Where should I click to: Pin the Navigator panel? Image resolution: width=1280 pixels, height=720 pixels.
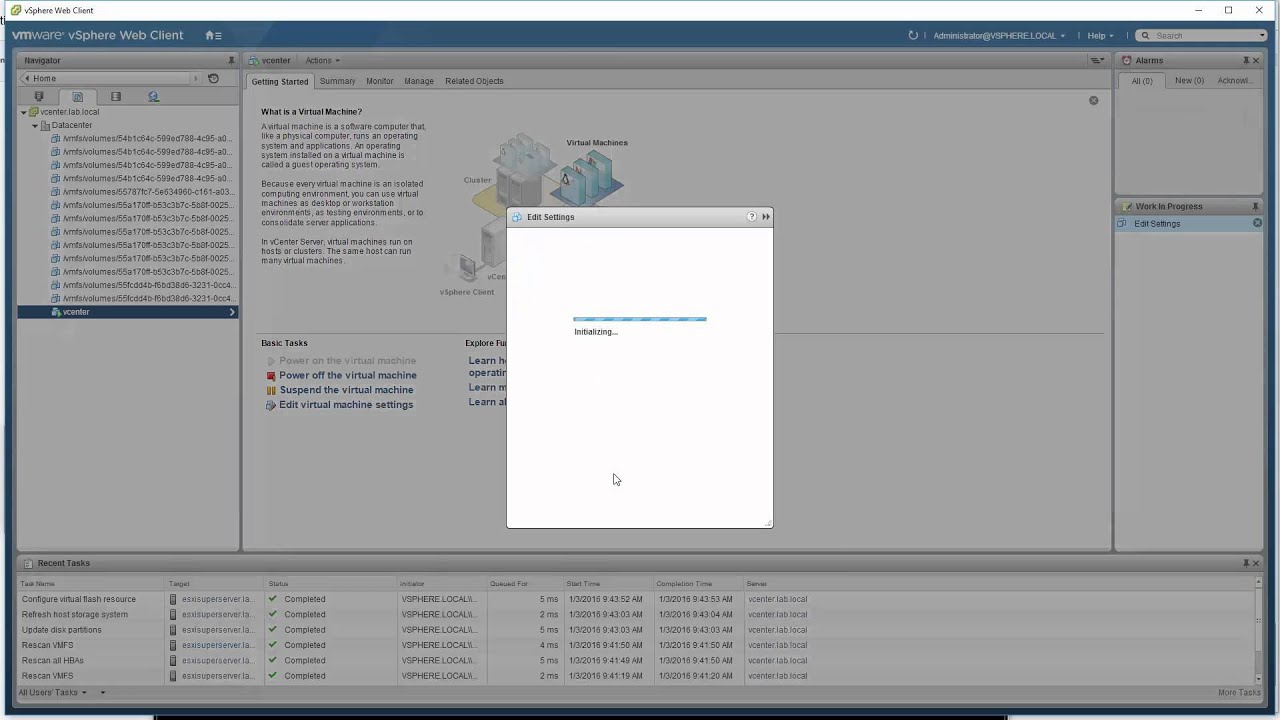point(231,61)
